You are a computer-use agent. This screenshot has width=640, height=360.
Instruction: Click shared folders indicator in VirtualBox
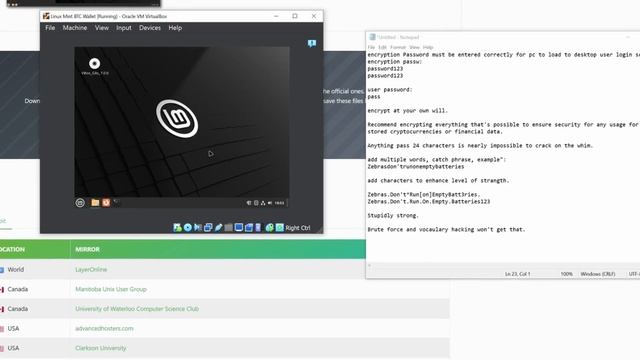click(x=229, y=228)
